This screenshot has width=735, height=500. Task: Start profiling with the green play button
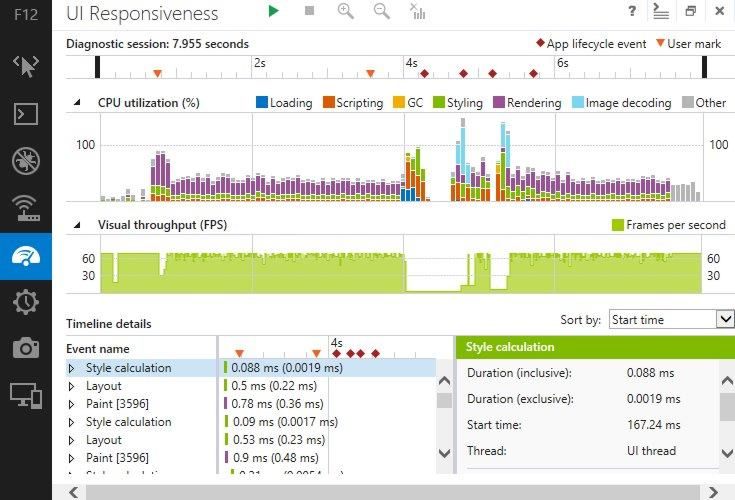pyautogui.click(x=274, y=11)
